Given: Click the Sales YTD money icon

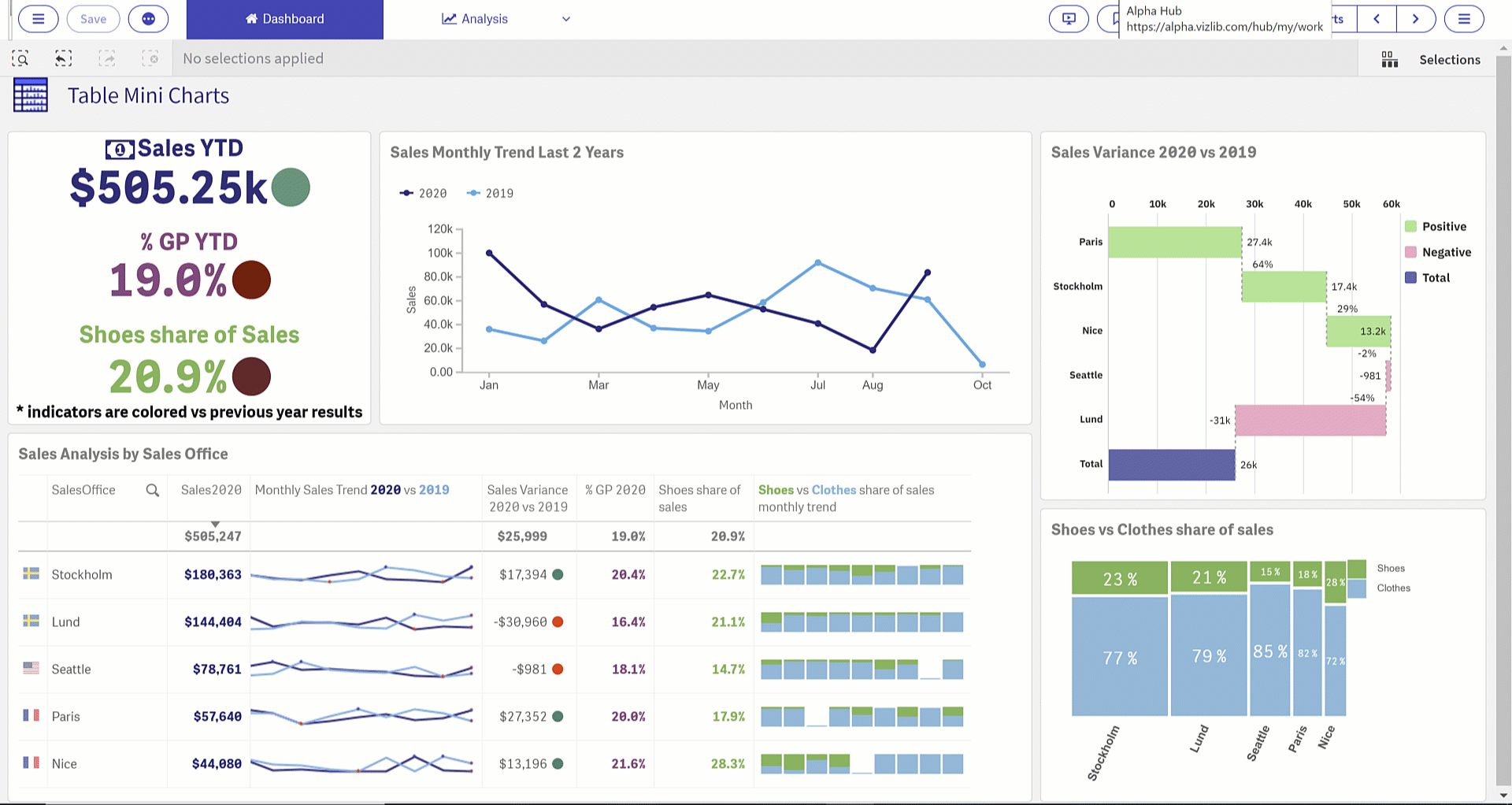Looking at the screenshot, I should pyautogui.click(x=120, y=149).
